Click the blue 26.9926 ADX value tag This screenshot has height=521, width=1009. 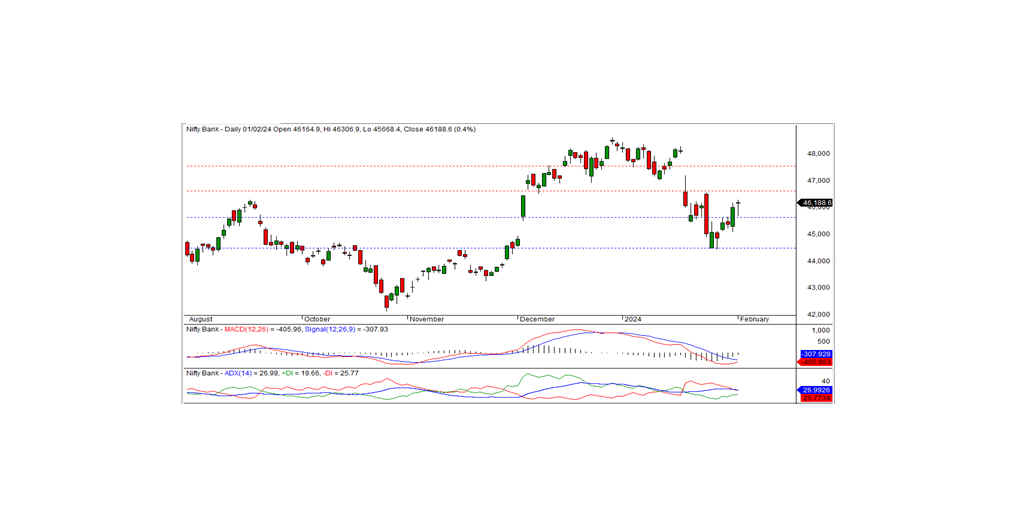point(816,390)
